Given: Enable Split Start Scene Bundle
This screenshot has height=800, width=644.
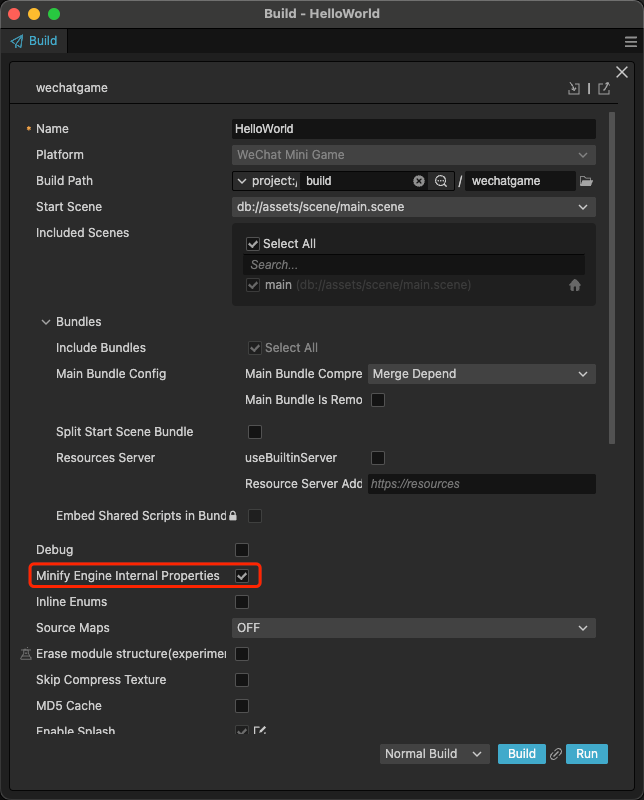Looking at the screenshot, I should coord(255,432).
